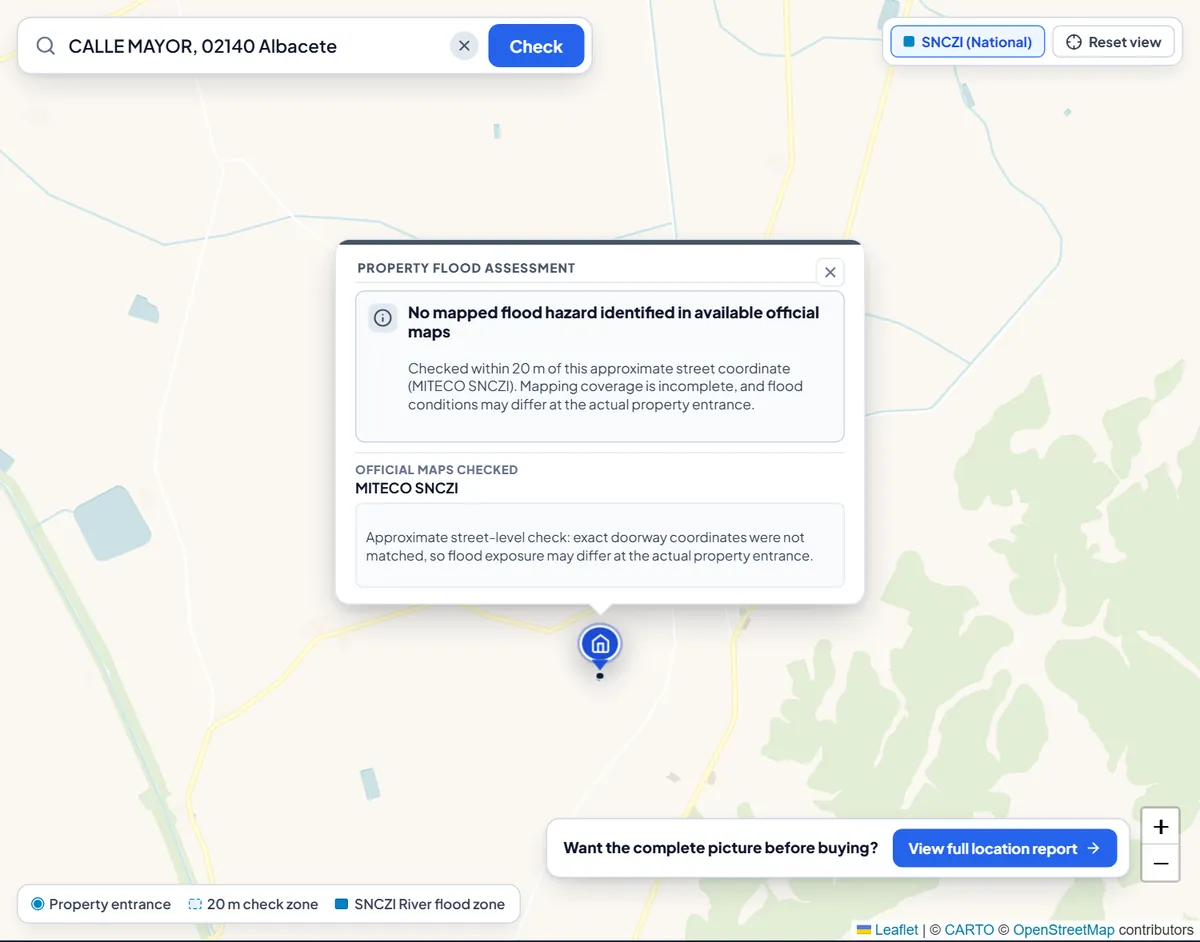Image resolution: width=1200 pixels, height=942 pixels.
Task: Clear the address search field
Action: [x=464, y=46]
